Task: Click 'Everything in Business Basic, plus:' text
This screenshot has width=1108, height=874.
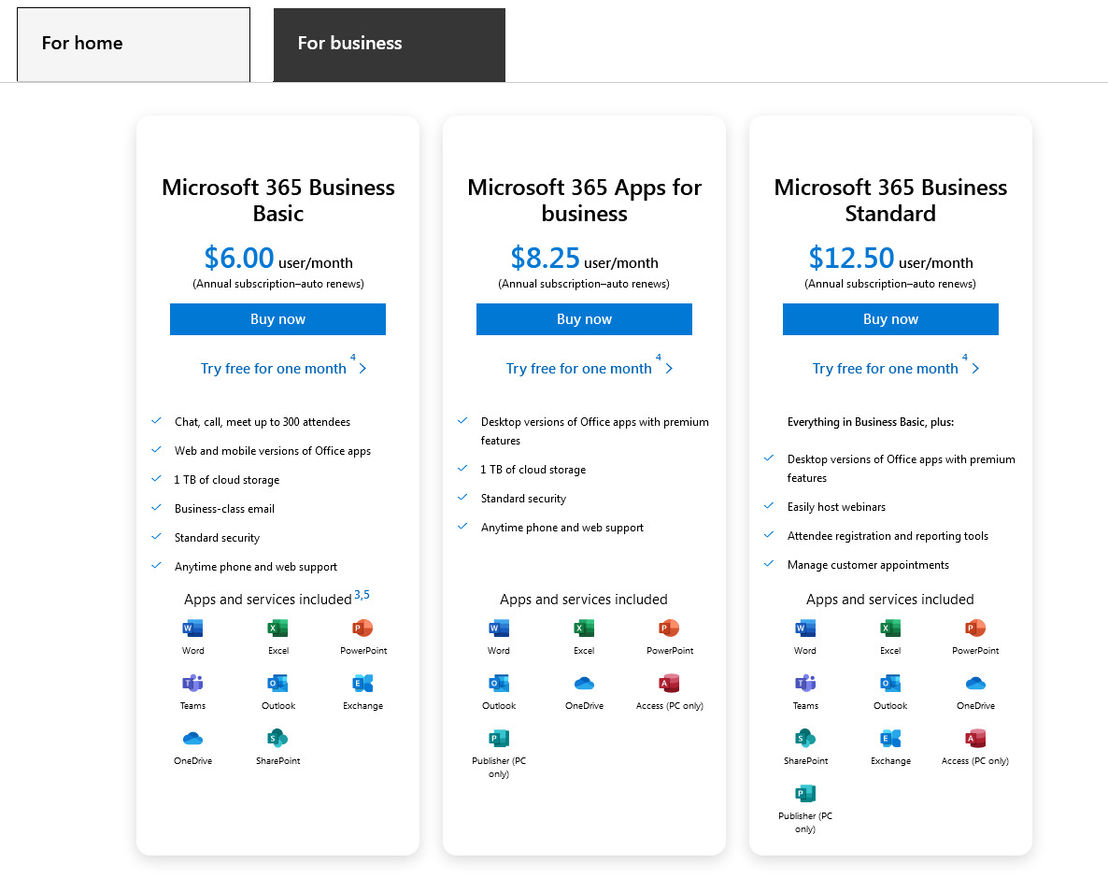Action: point(871,422)
